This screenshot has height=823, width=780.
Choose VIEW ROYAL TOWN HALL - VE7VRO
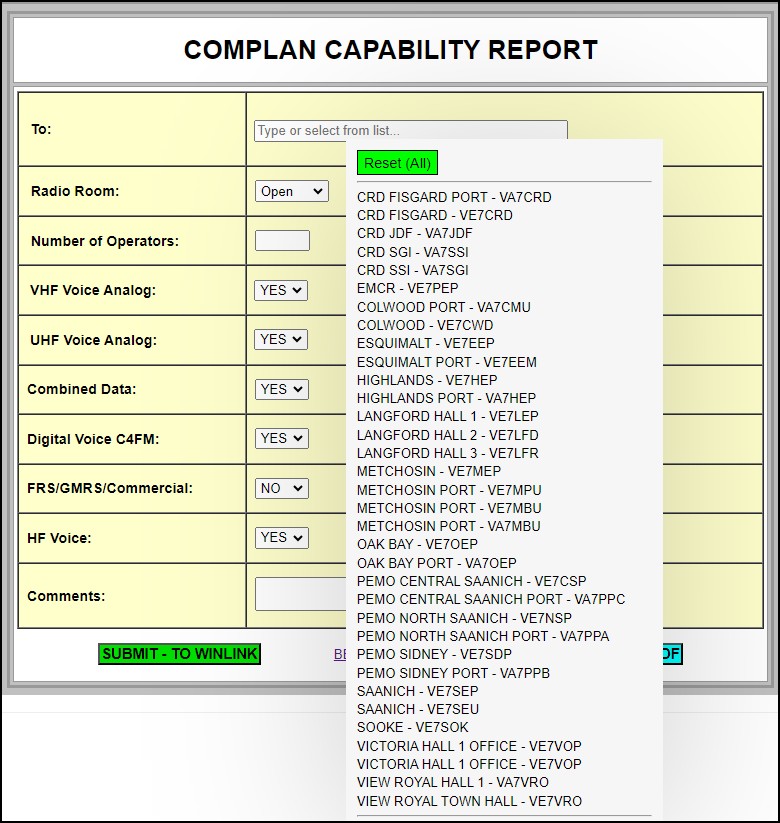pyautogui.click(x=469, y=801)
